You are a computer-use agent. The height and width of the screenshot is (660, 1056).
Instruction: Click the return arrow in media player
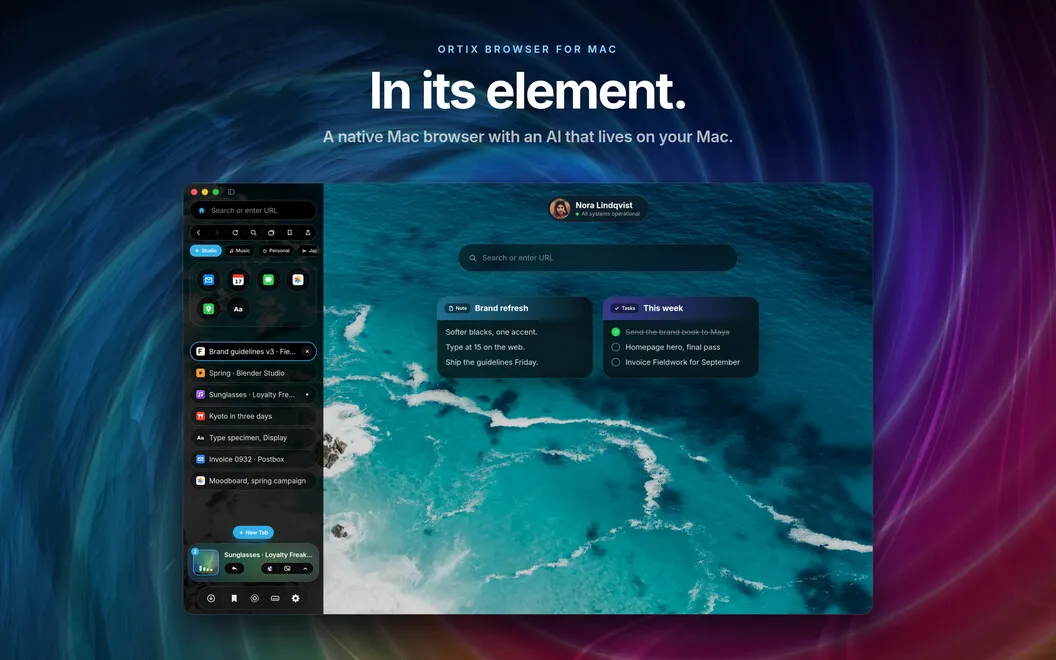coord(234,568)
